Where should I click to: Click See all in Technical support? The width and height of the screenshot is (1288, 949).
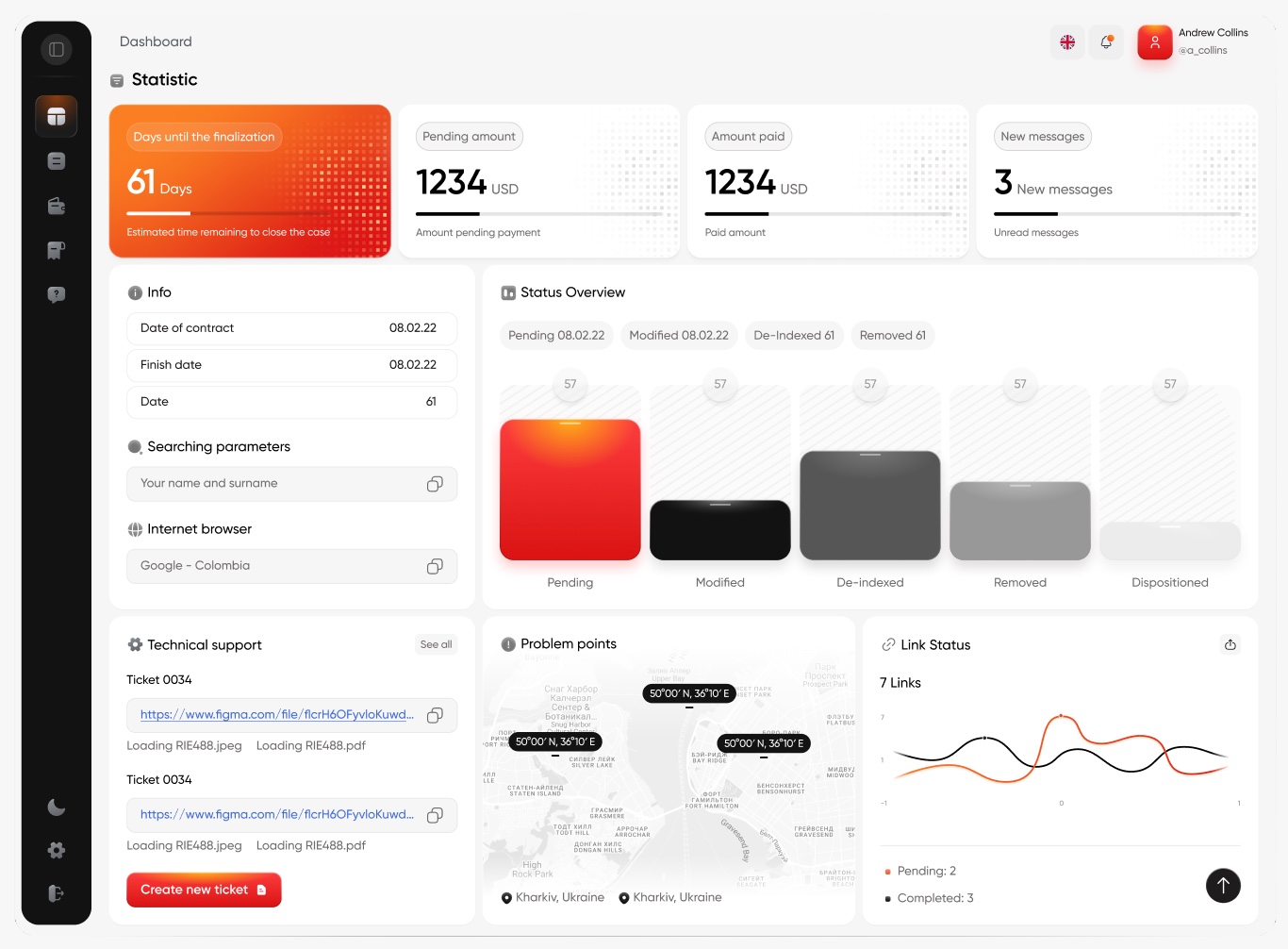(436, 644)
